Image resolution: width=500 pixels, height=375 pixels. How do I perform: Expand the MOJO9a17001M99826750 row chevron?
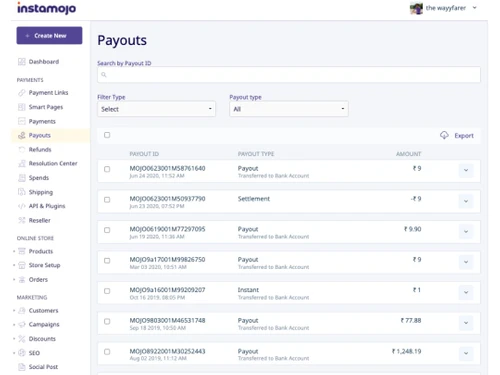pos(466,262)
